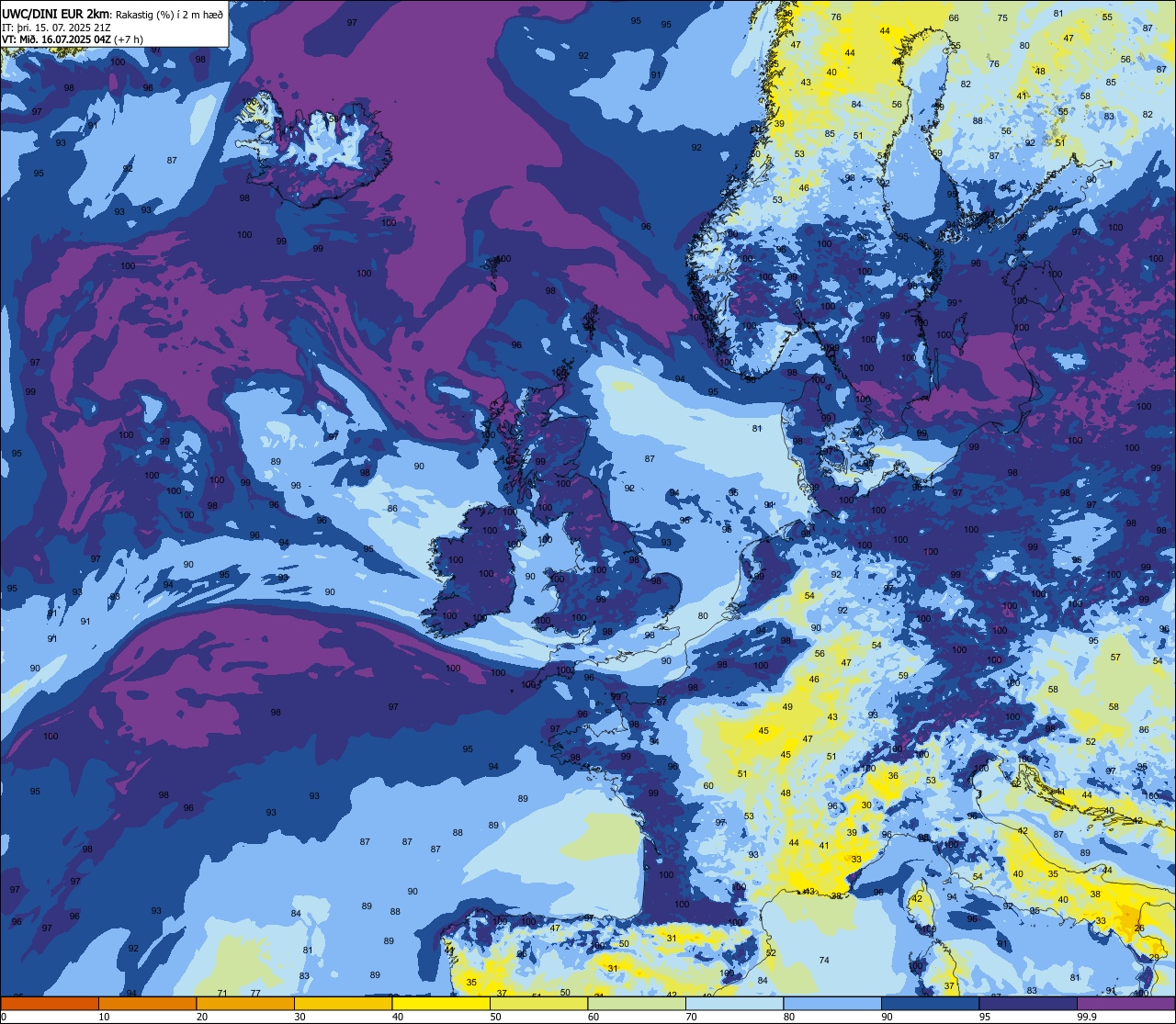Screen dimensions: 1176x1024
Task: Click the "IT: þri. 15. 07. 2025 21Z" line
Action: tap(55, 28)
